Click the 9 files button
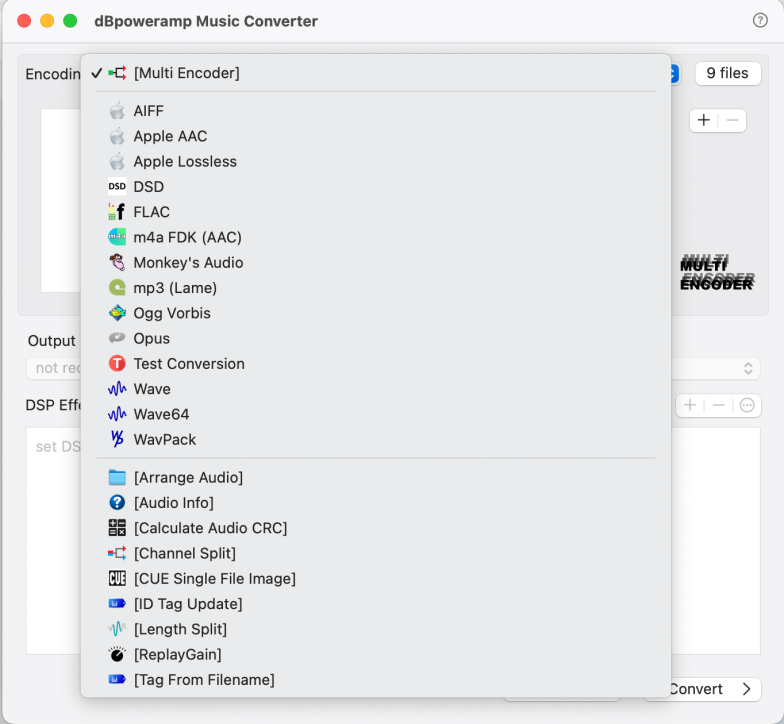The width and height of the screenshot is (784, 724). pyautogui.click(x=728, y=74)
